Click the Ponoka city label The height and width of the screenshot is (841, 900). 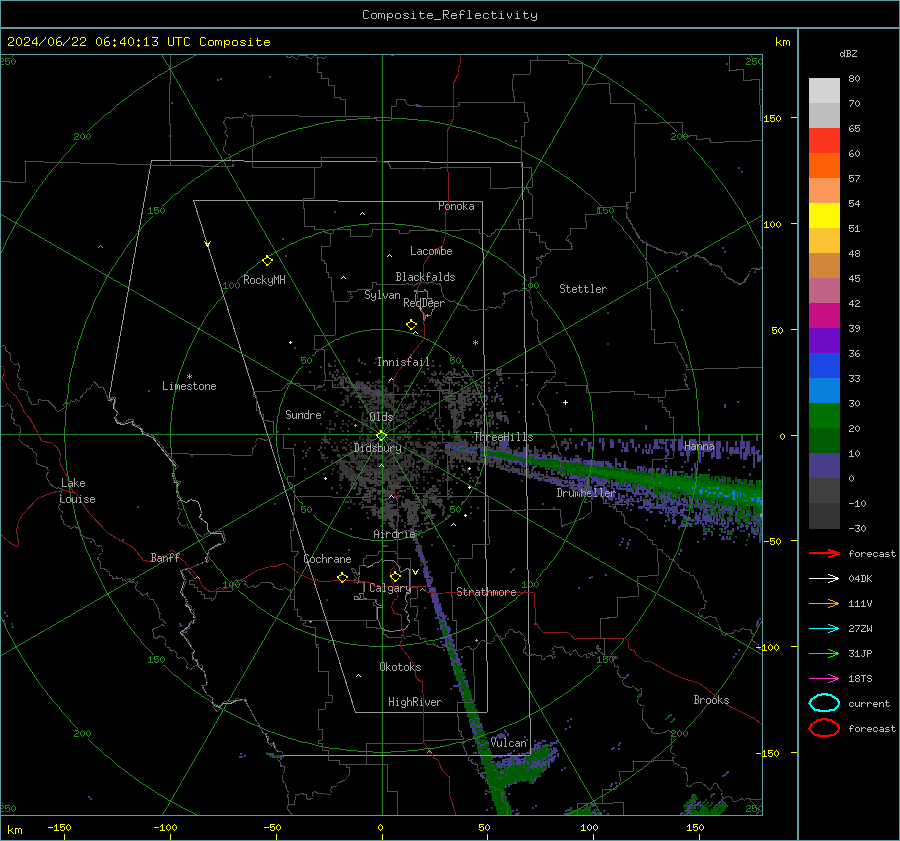456,206
